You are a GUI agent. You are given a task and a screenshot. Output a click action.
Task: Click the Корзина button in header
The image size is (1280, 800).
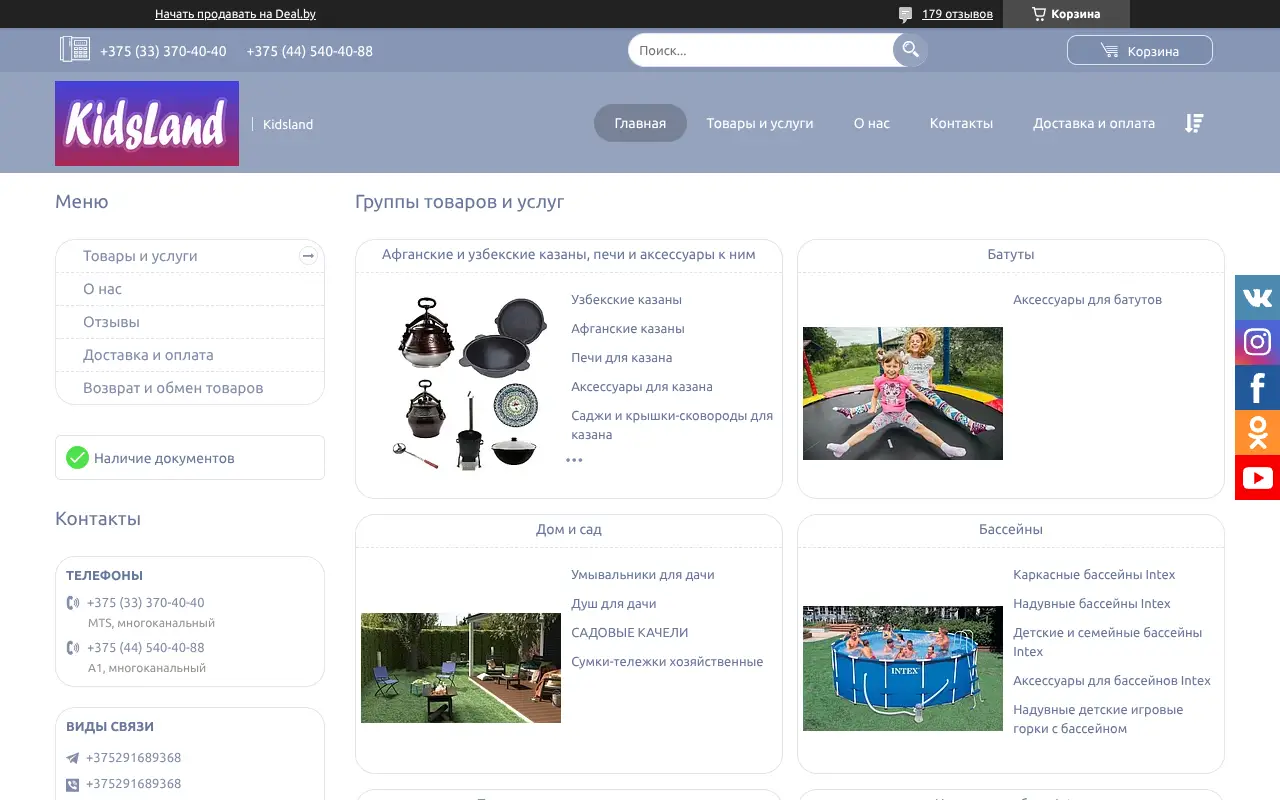point(1139,50)
